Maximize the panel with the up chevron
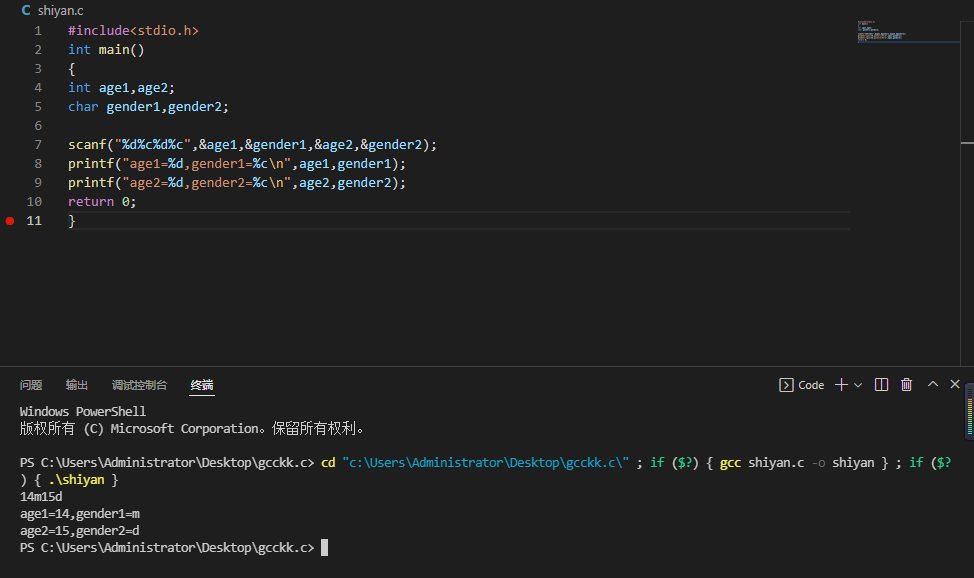Screen dimensions: 974x578 pyautogui.click(x=933, y=384)
